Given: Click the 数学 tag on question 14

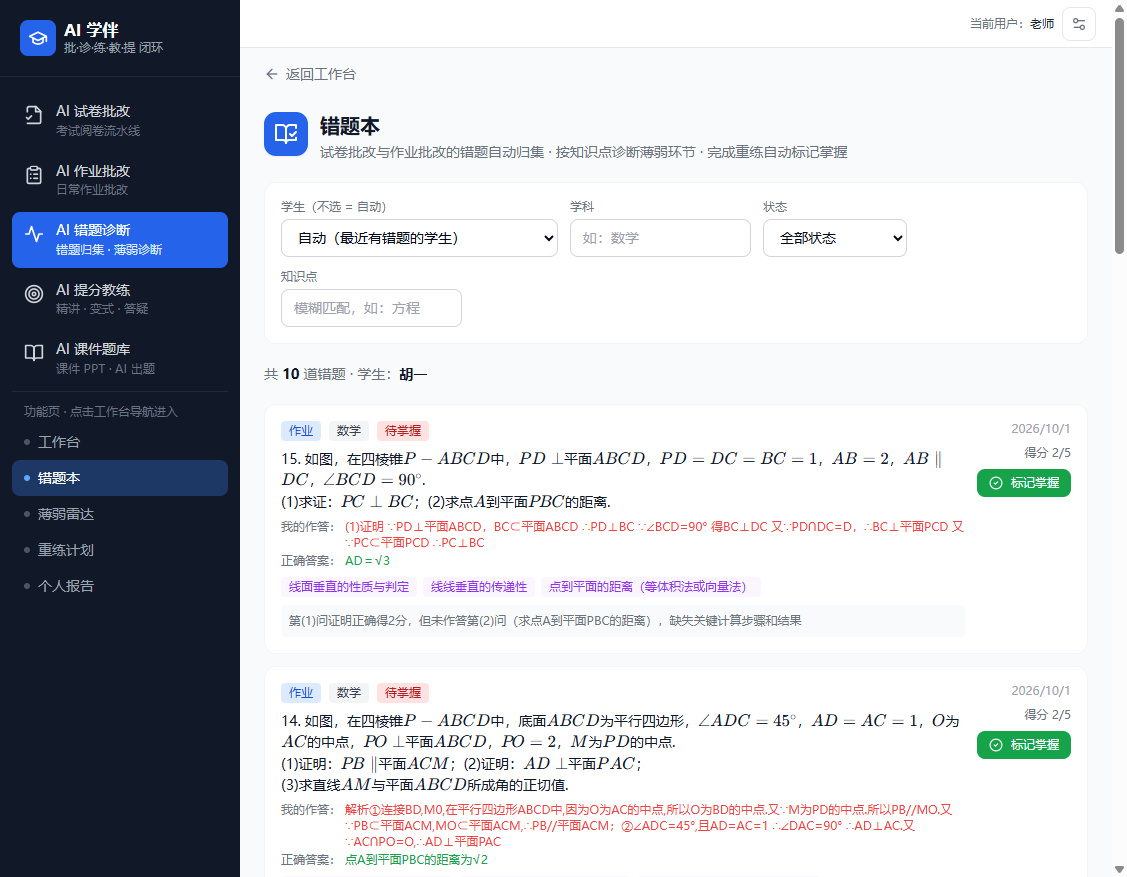Looking at the screenshot, I should (x=349, y=693).
